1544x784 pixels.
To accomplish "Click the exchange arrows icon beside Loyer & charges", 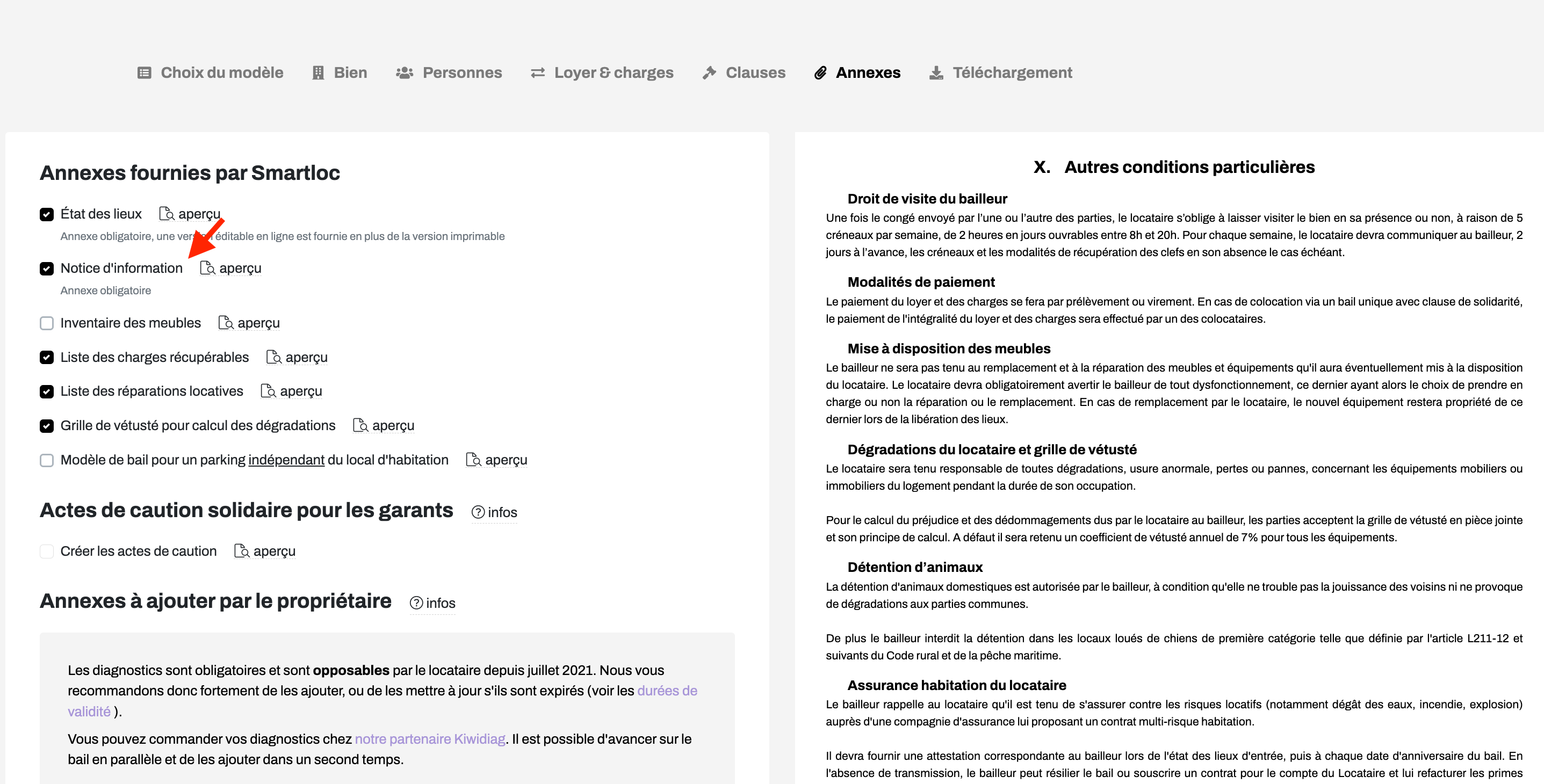I will 538,72.
